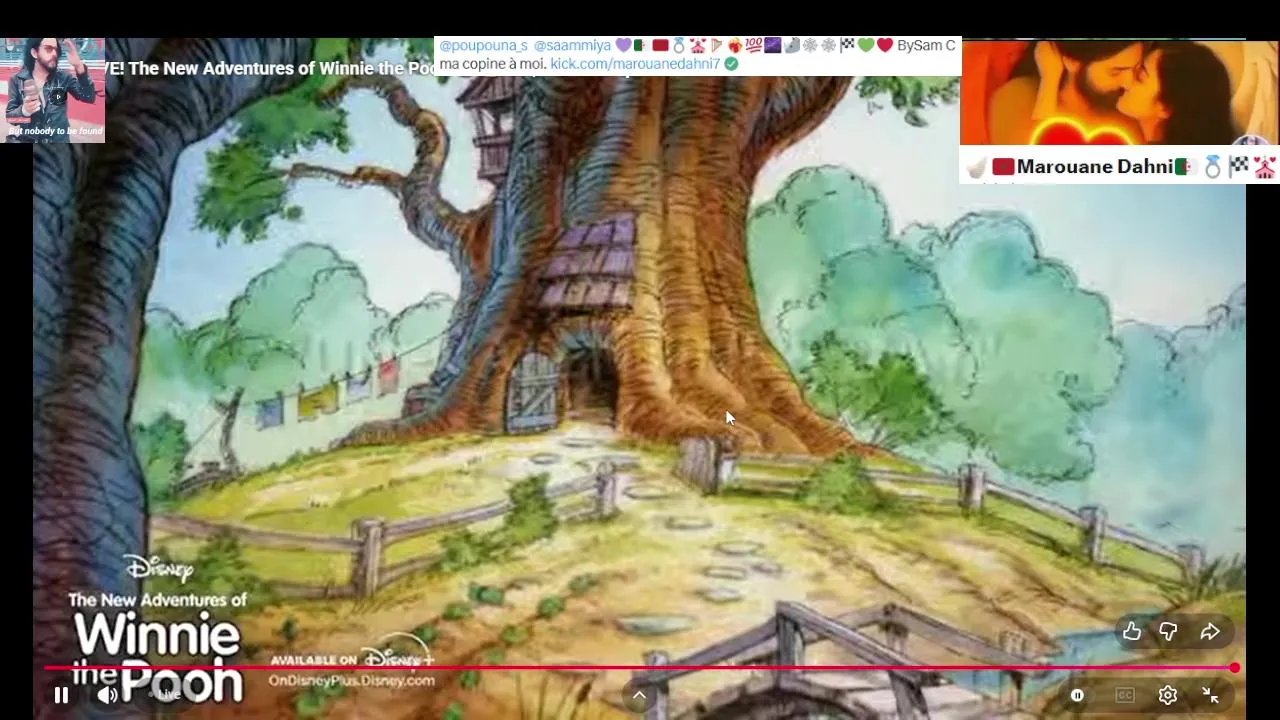Viewport: 1280px width, 720px height.
Task: Mute the video using the speaker icon
Action: click(x=107, y=695)
